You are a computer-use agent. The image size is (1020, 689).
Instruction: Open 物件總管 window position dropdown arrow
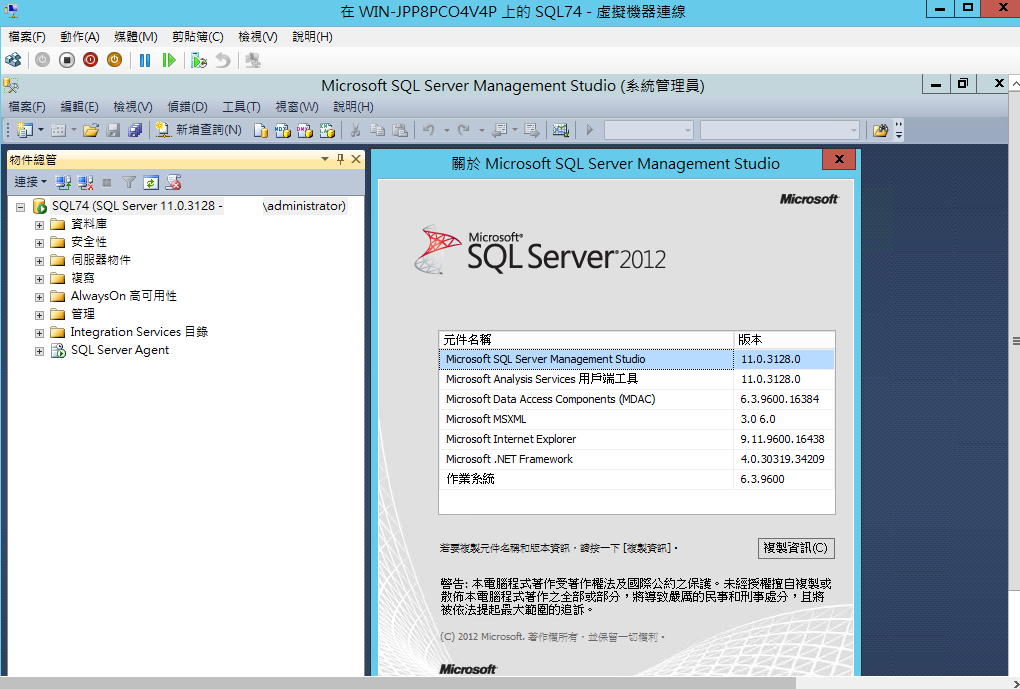click(x=325, y=159)
